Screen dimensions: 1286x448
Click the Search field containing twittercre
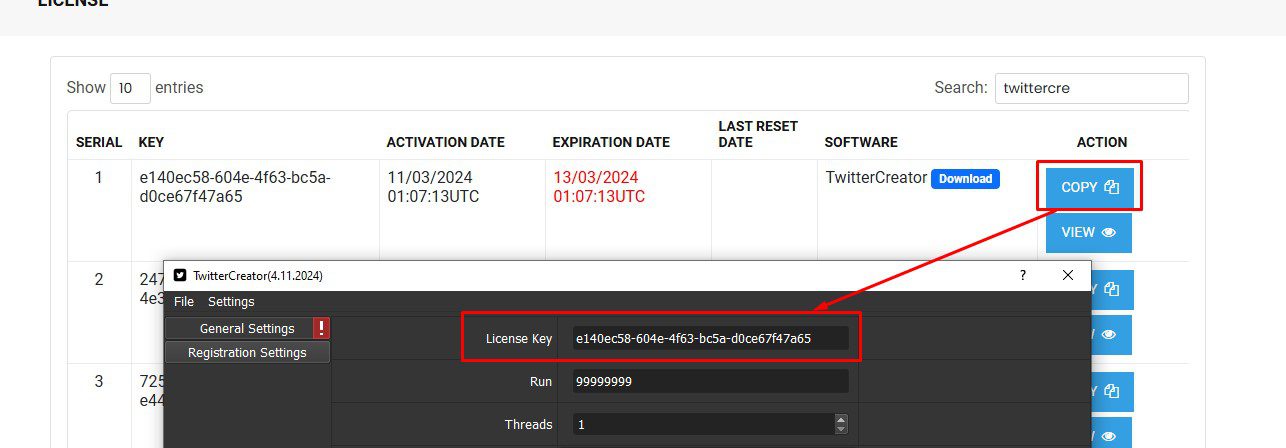pyautogui.click(x=1091, y=88)
